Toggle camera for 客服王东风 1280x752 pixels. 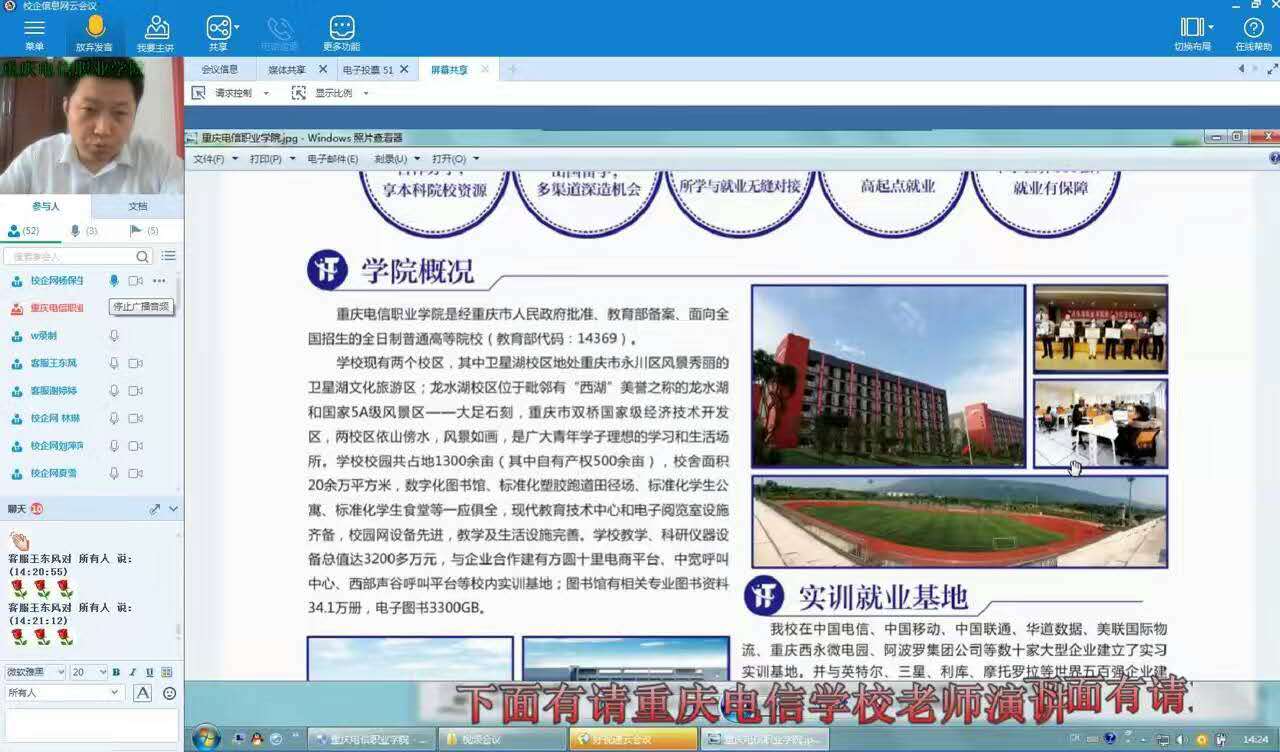[x=135, y=363]
